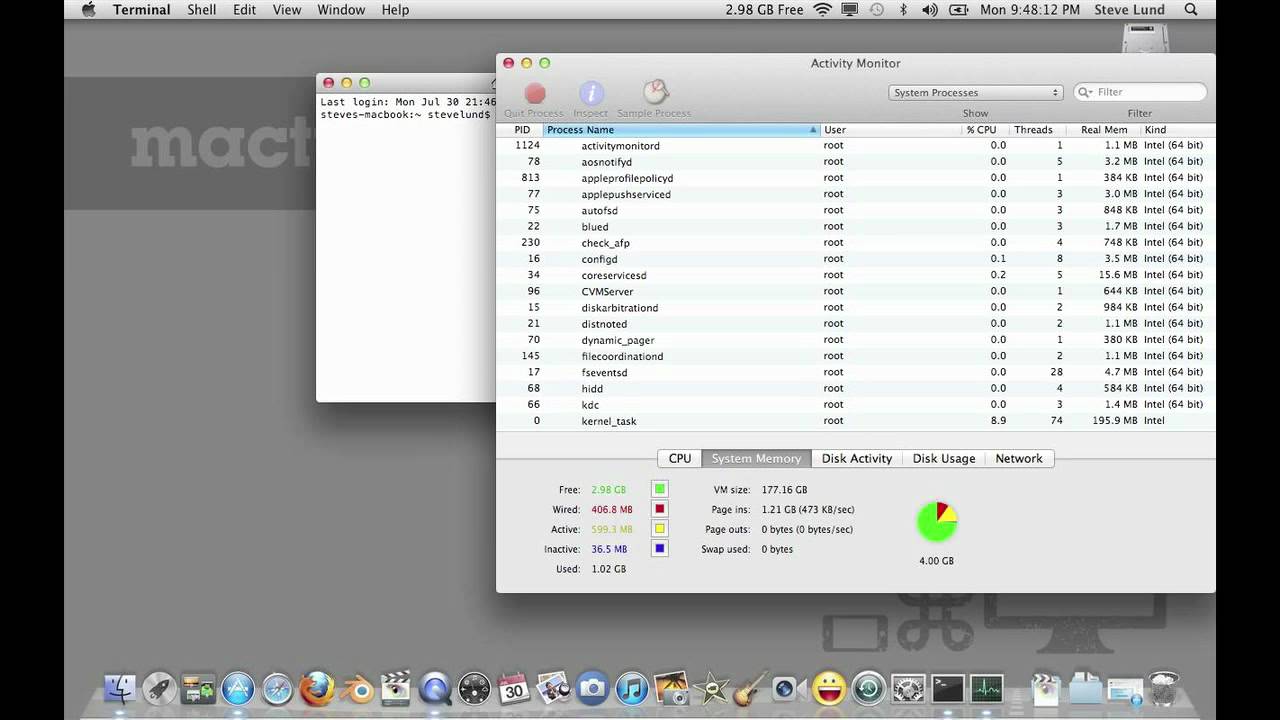Image resolution: width=1280 pixels, height=720 pixels.
Task: Open the yellow smiley messenger icon
Action: pos(829,688)
